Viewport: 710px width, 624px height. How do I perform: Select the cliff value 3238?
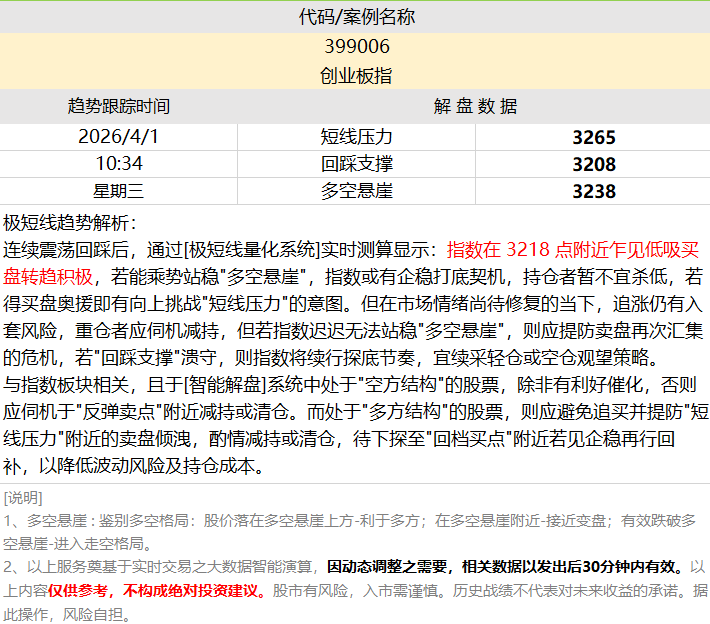[x=593, y=191]
